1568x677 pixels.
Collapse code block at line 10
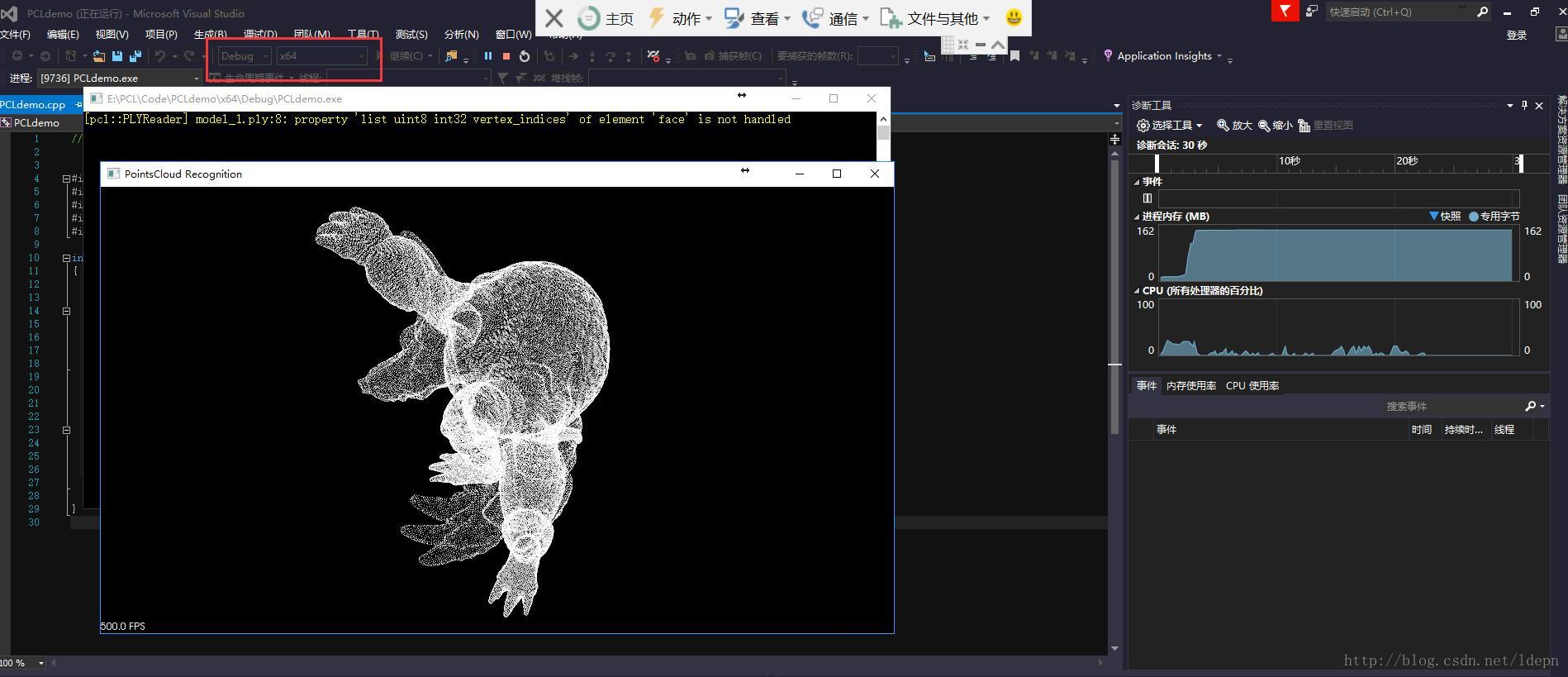coord(66,258)
